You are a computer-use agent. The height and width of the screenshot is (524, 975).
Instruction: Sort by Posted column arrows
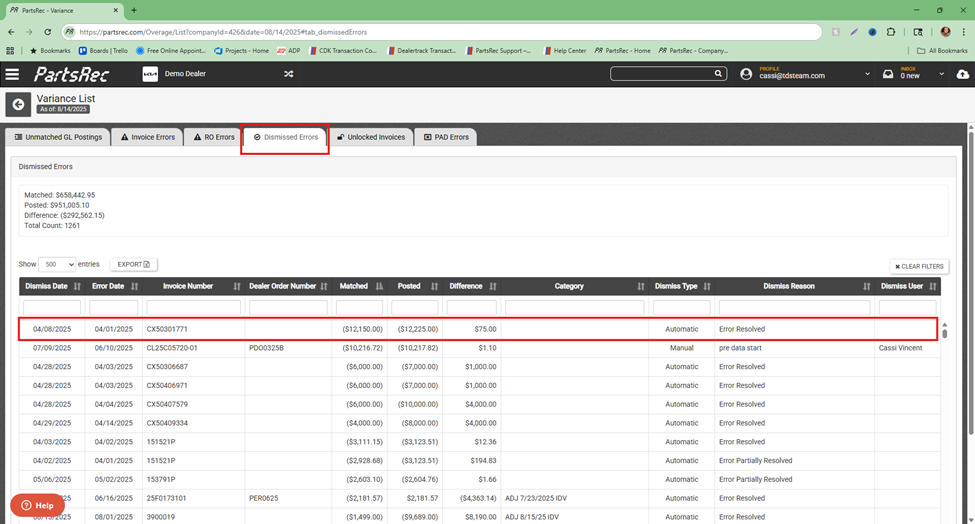pos(435,287)
